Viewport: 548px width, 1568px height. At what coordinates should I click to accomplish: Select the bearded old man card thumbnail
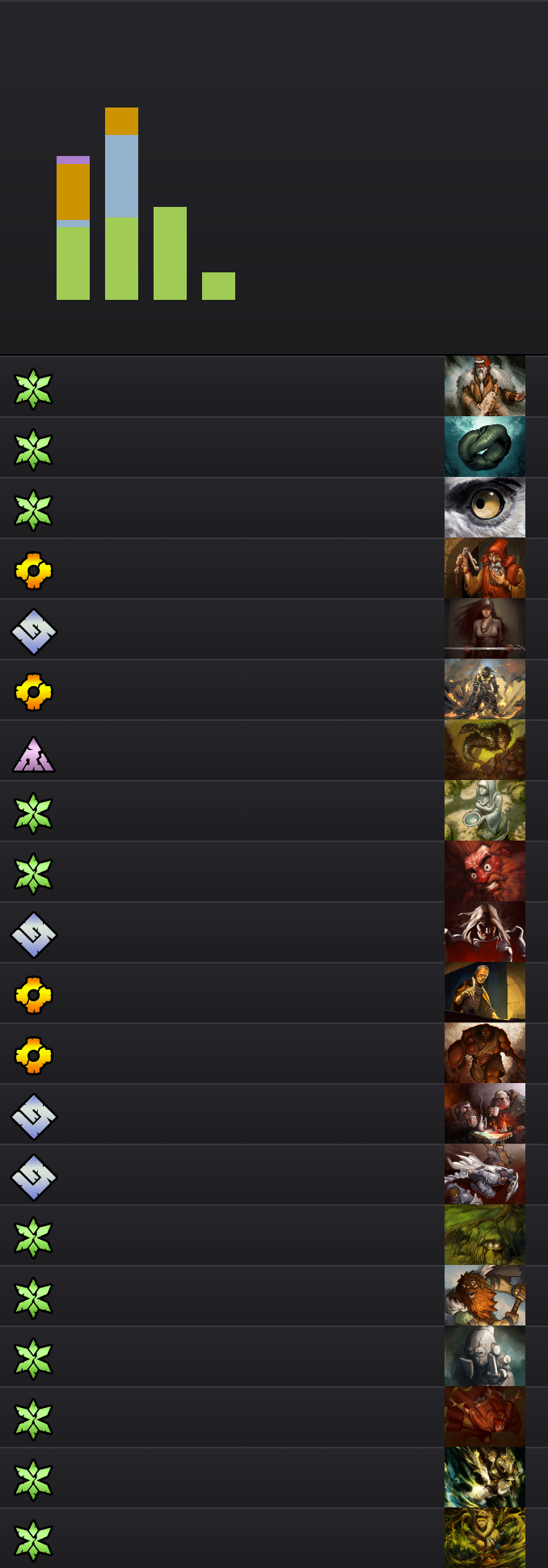[x=485, y=386]
